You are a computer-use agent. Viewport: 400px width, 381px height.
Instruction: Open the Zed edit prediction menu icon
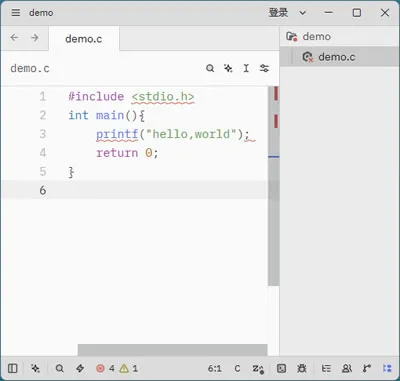pyautogui.click(x=258, y=369)
